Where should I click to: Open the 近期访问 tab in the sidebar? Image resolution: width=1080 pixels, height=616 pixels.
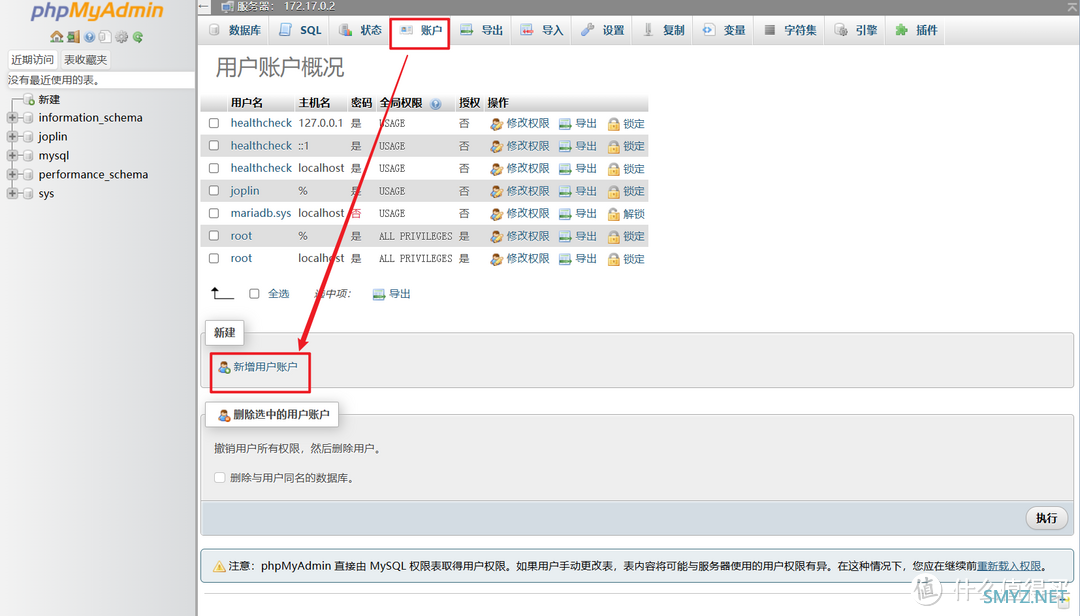(32, 60)
